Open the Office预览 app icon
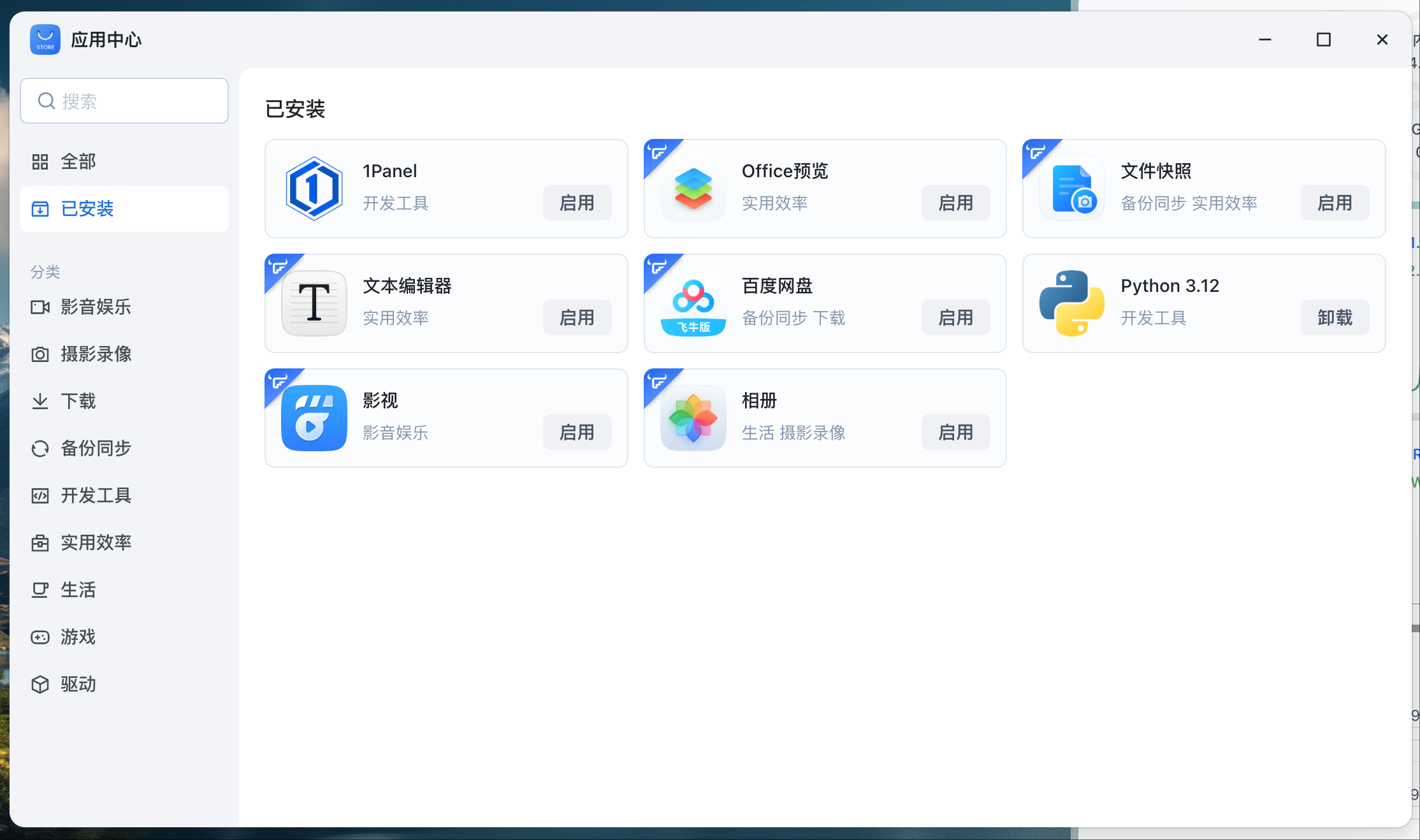The width and height of the screenshot is (1420, 840). tap(693, 189)
